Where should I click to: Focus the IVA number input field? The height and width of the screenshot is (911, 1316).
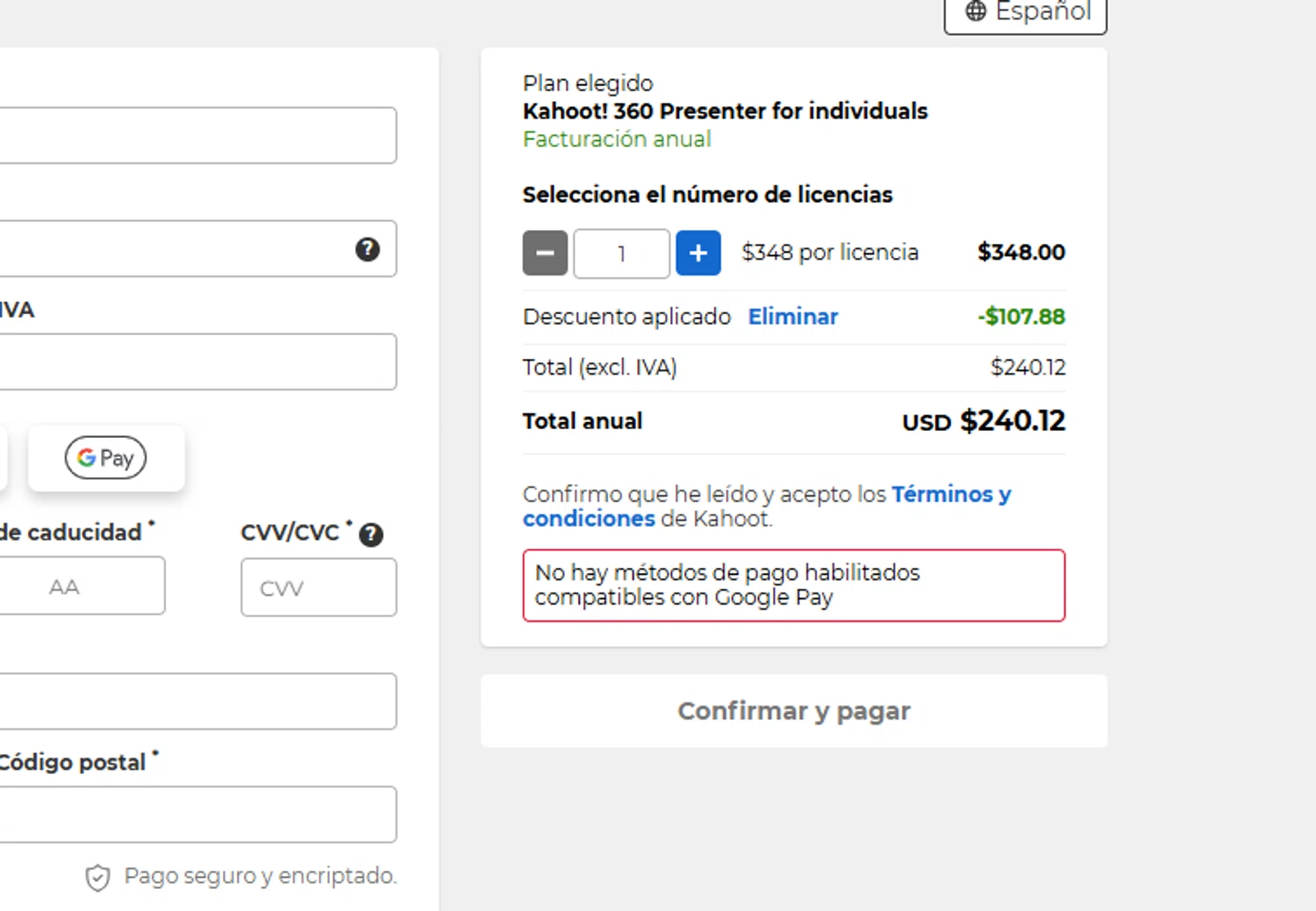[x=193, y=362]
